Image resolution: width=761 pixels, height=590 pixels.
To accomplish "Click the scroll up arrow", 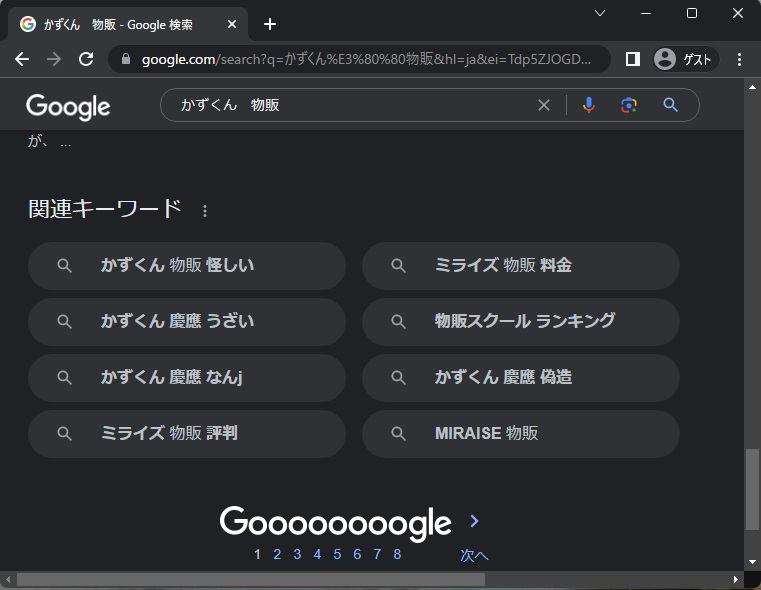I will 752,87.
